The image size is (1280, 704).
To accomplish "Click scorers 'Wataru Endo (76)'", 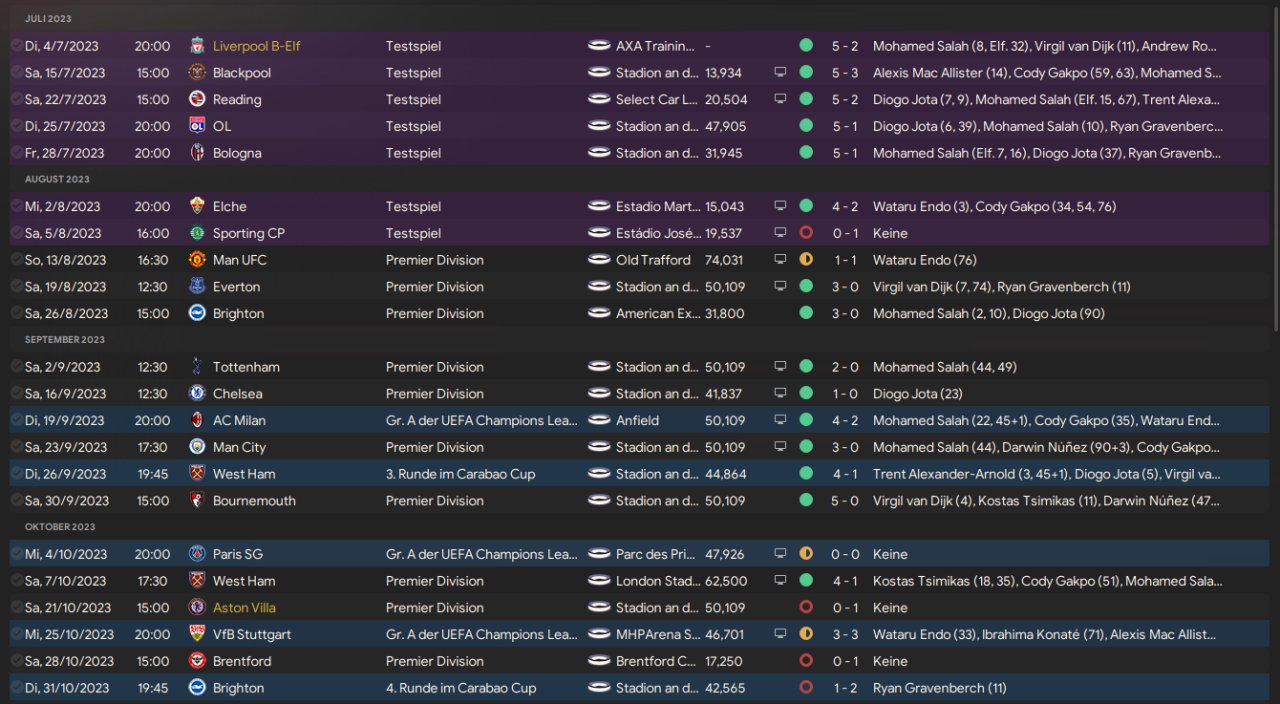I will pos(925,260).
